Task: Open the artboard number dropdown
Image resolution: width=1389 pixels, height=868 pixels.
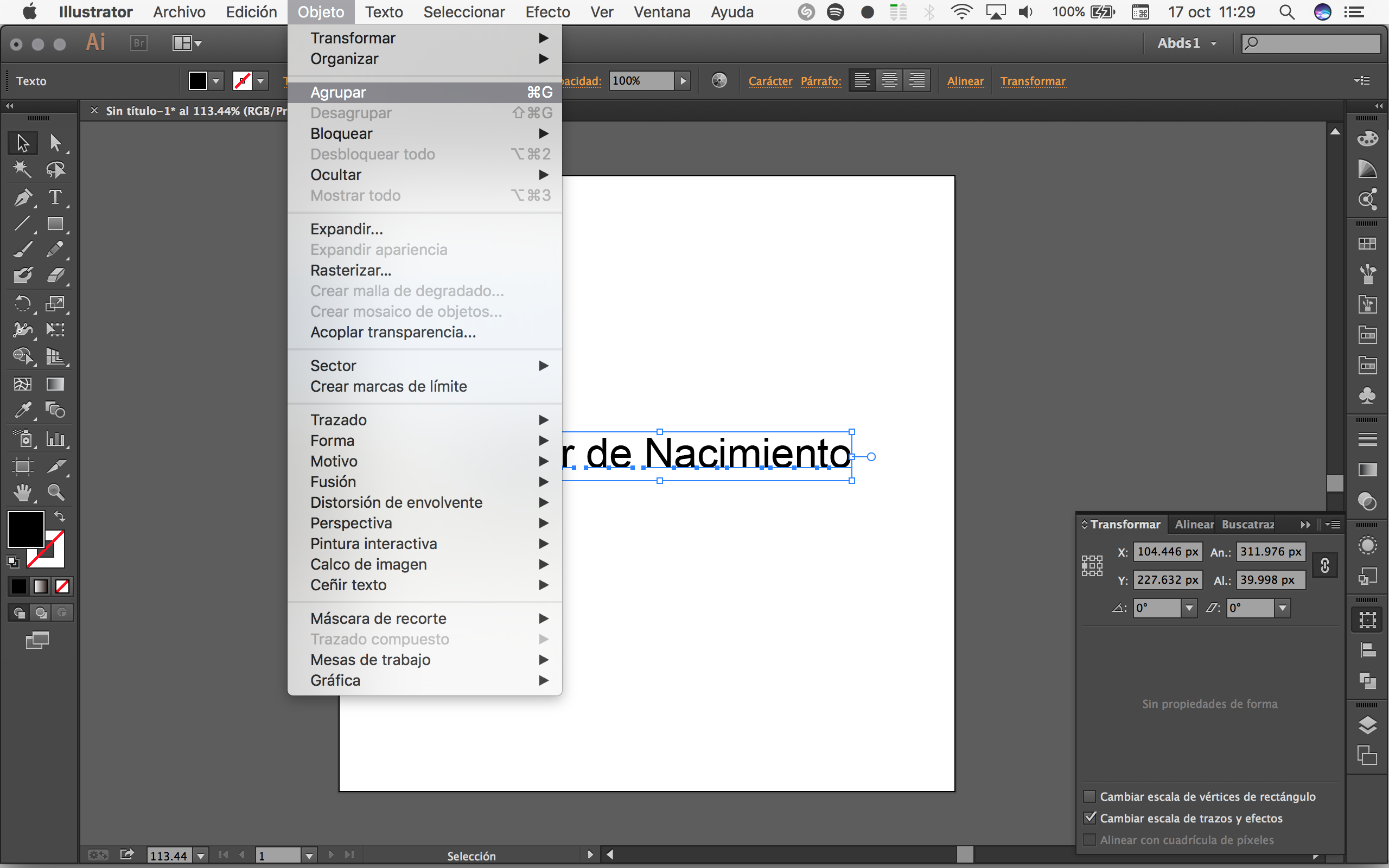Action: coord(309,856)
